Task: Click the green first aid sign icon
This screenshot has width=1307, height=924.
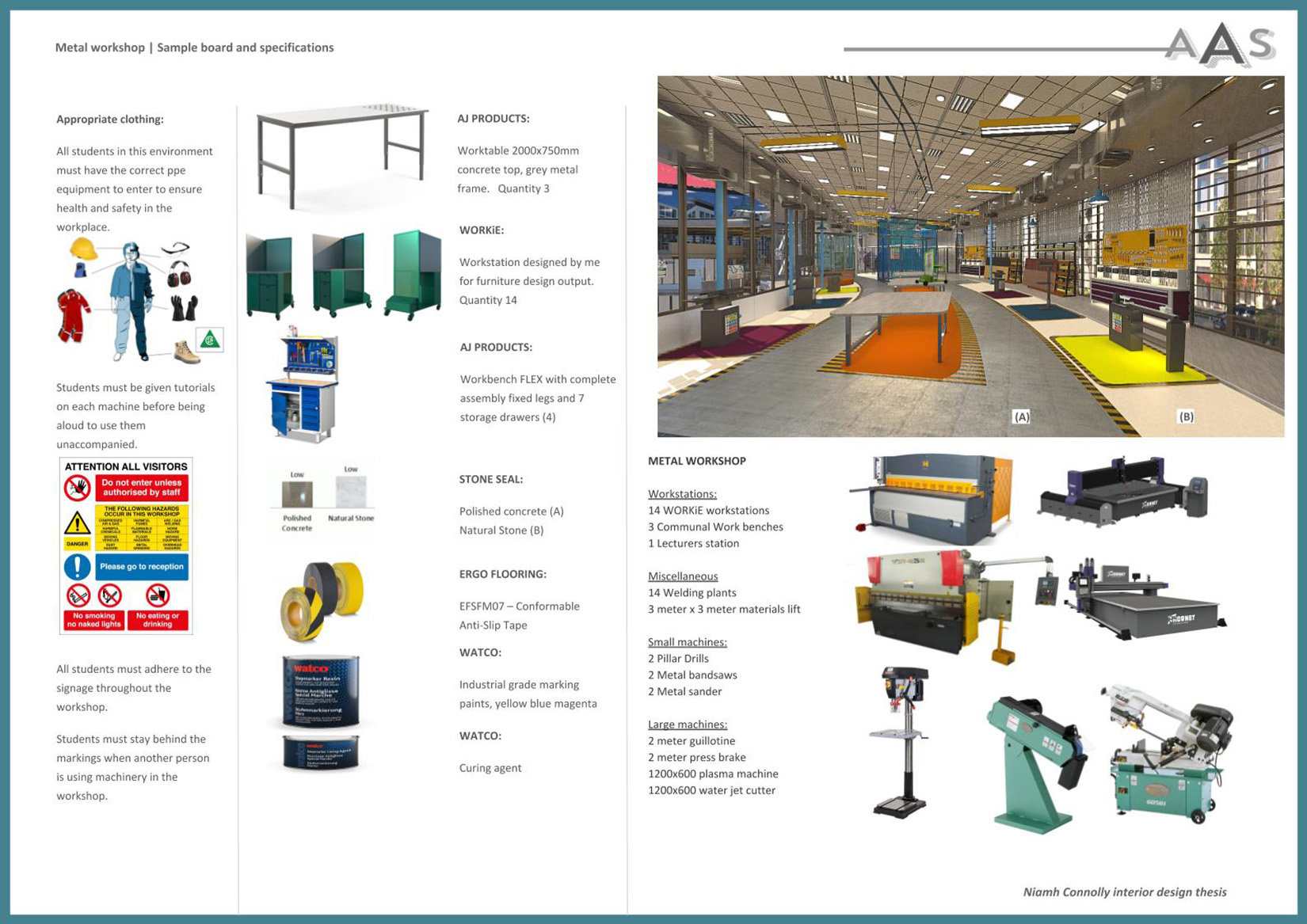Action: pos(210,340)
